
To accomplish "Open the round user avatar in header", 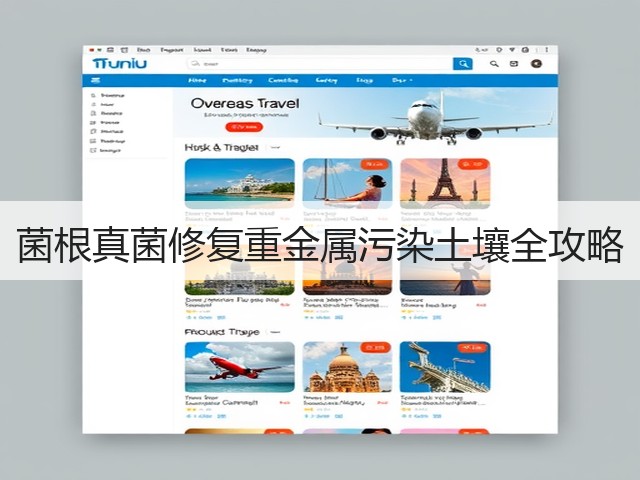I will pos(536,64).
